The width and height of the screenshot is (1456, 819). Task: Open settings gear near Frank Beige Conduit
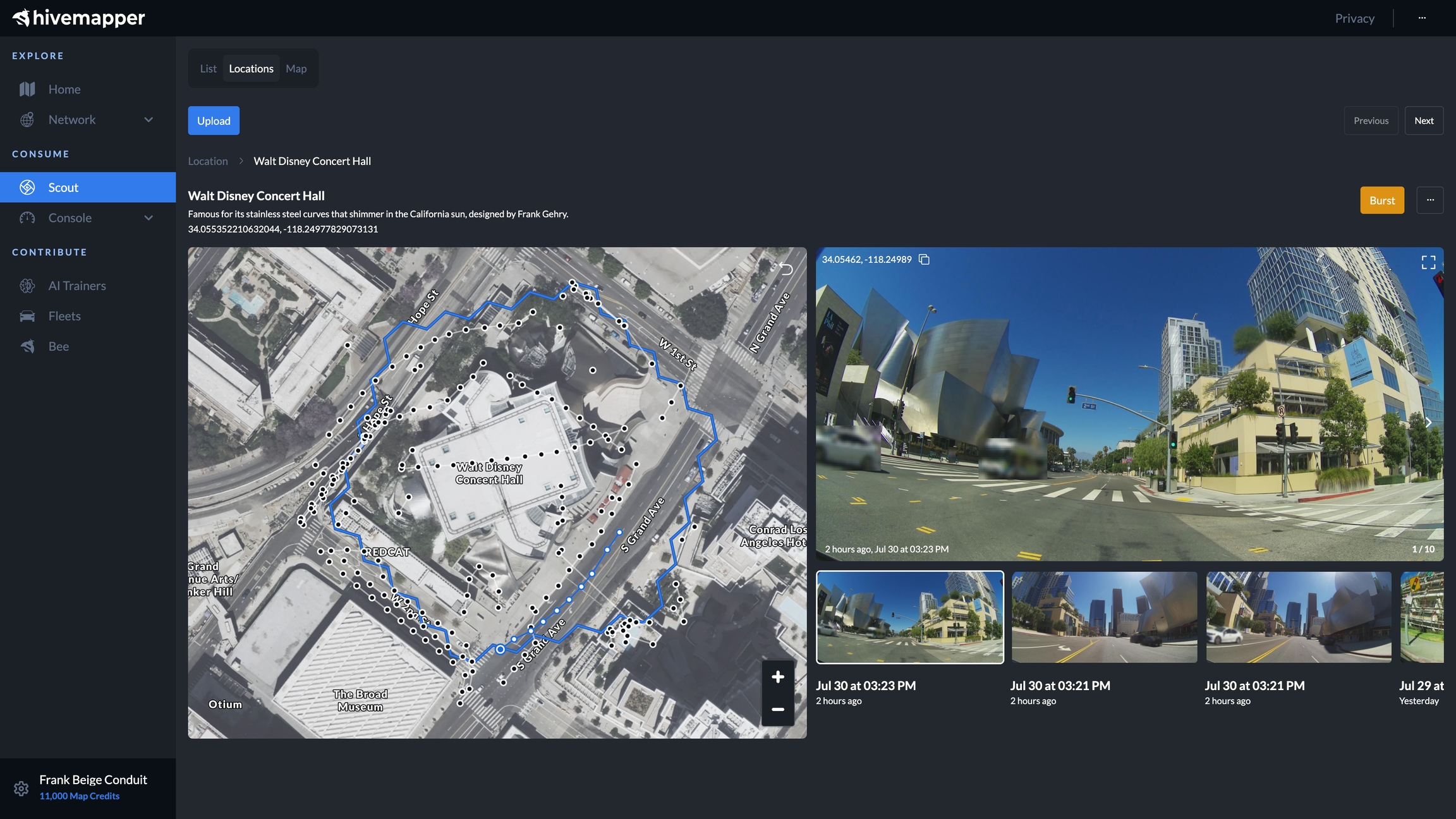[21, 789]
